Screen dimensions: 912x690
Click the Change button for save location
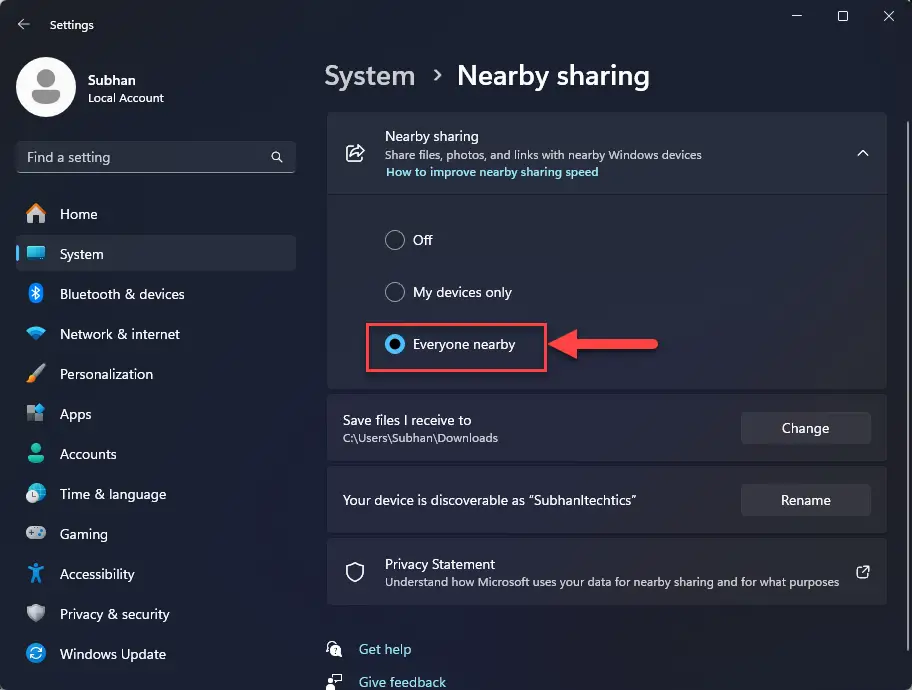805,428
